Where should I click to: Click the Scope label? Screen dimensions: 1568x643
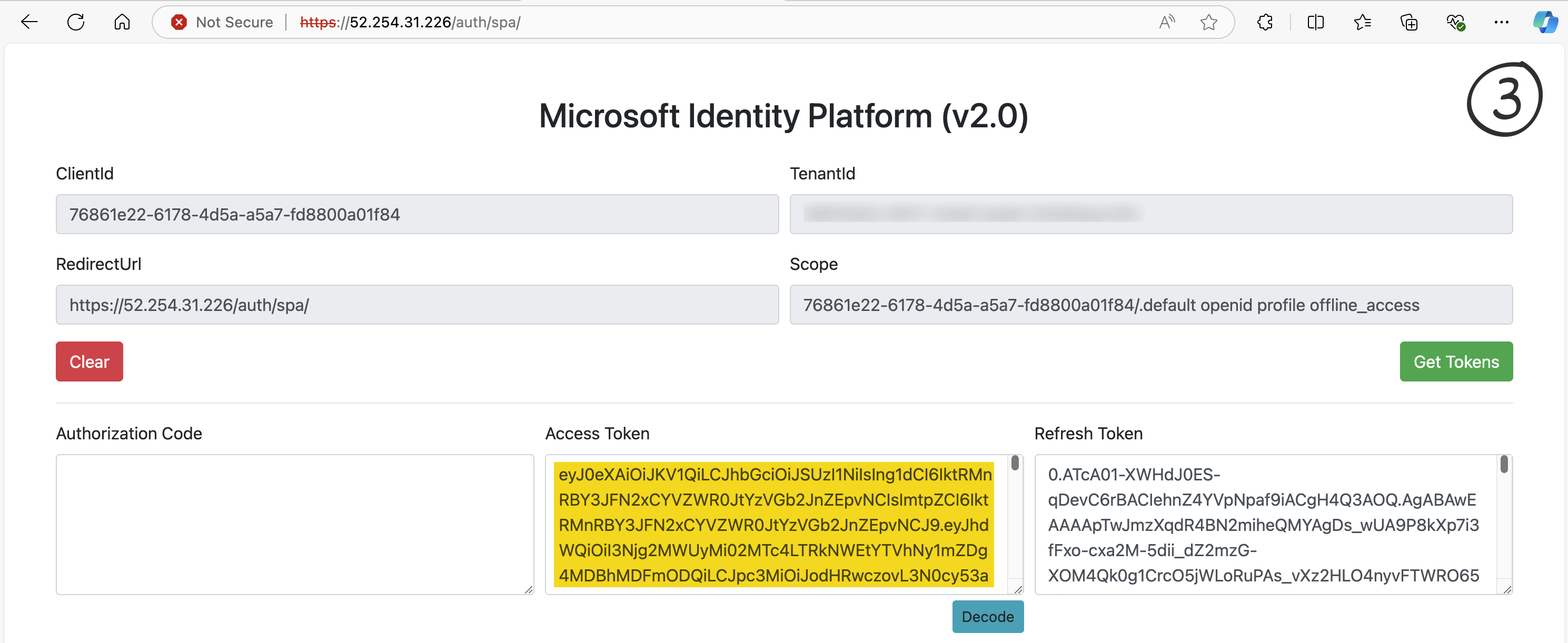(814, 265)
